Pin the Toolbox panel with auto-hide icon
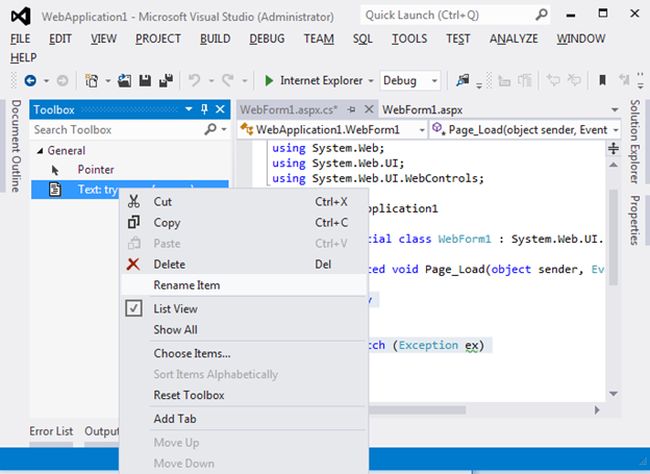650x474 pixels. 205,109
